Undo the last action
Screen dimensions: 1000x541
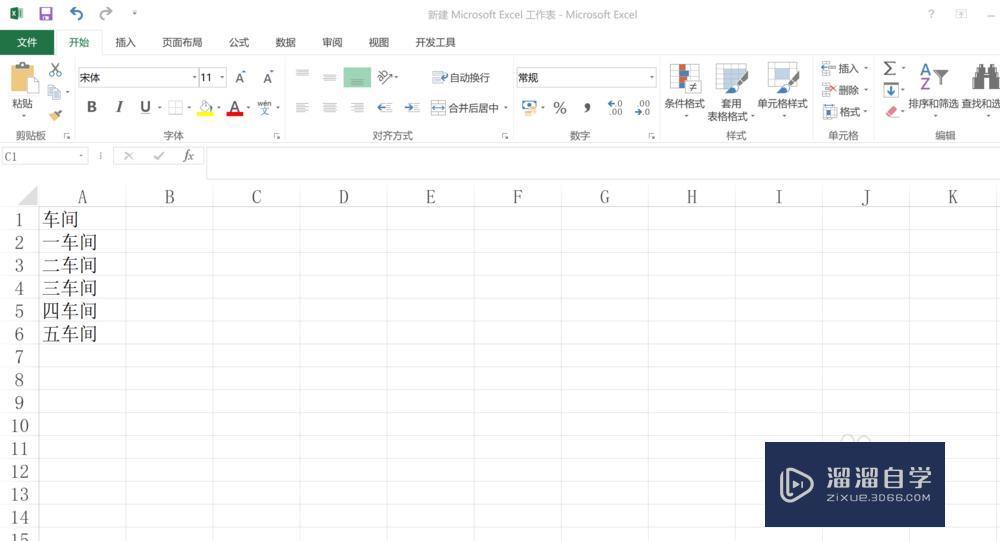(x=77, y=13)
